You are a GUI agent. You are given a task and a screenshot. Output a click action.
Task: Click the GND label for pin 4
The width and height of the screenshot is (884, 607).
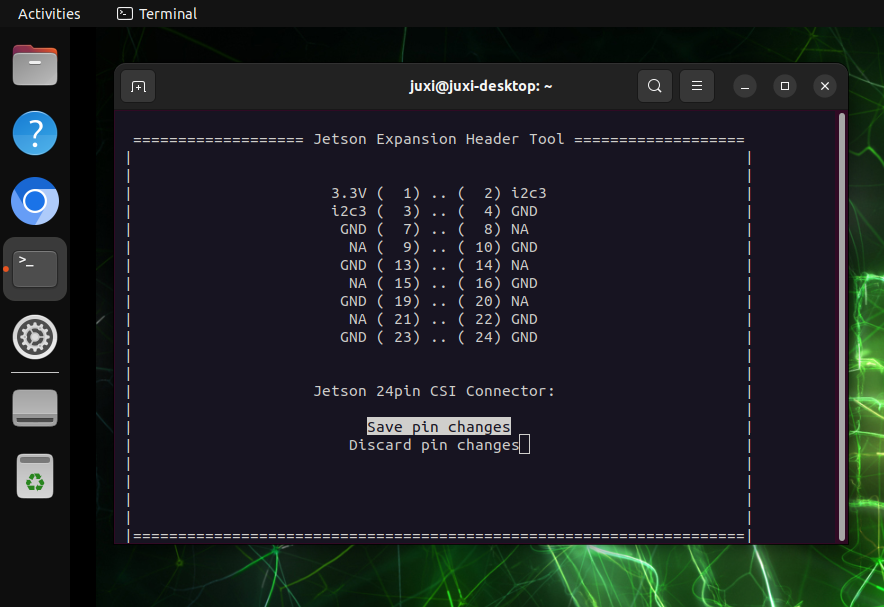tap(524, 211)
